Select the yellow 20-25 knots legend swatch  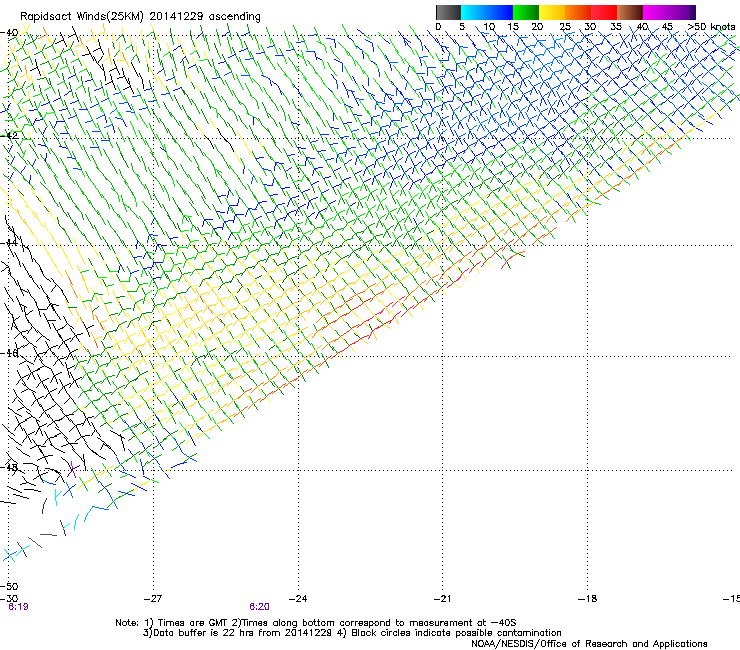pos(552,12)
